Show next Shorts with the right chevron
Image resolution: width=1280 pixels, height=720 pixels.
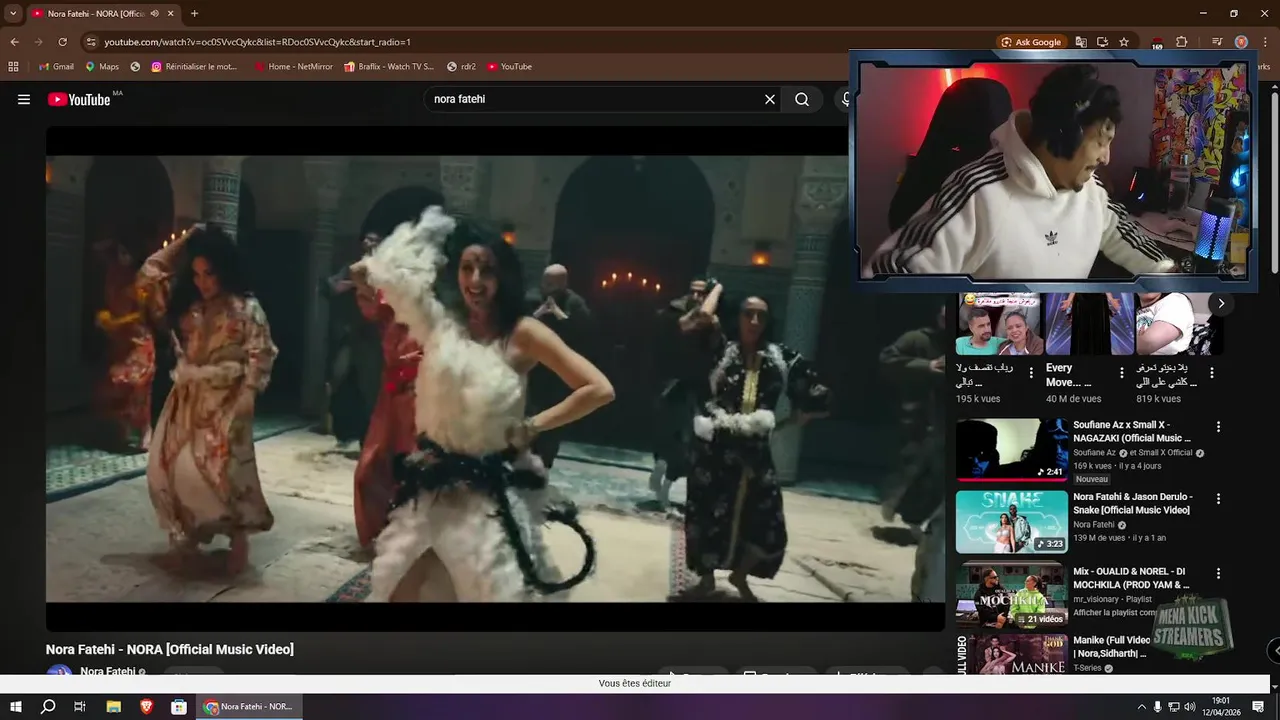pos(1221,303)
